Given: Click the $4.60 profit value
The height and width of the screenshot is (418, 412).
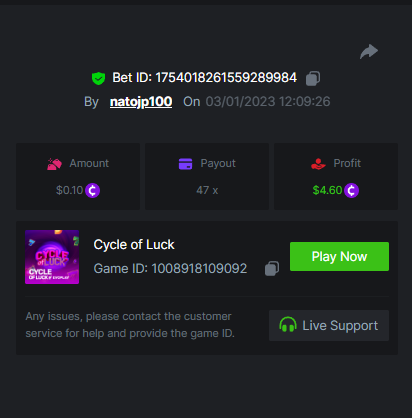Looking at the screenshot, I should click(327, 190).
